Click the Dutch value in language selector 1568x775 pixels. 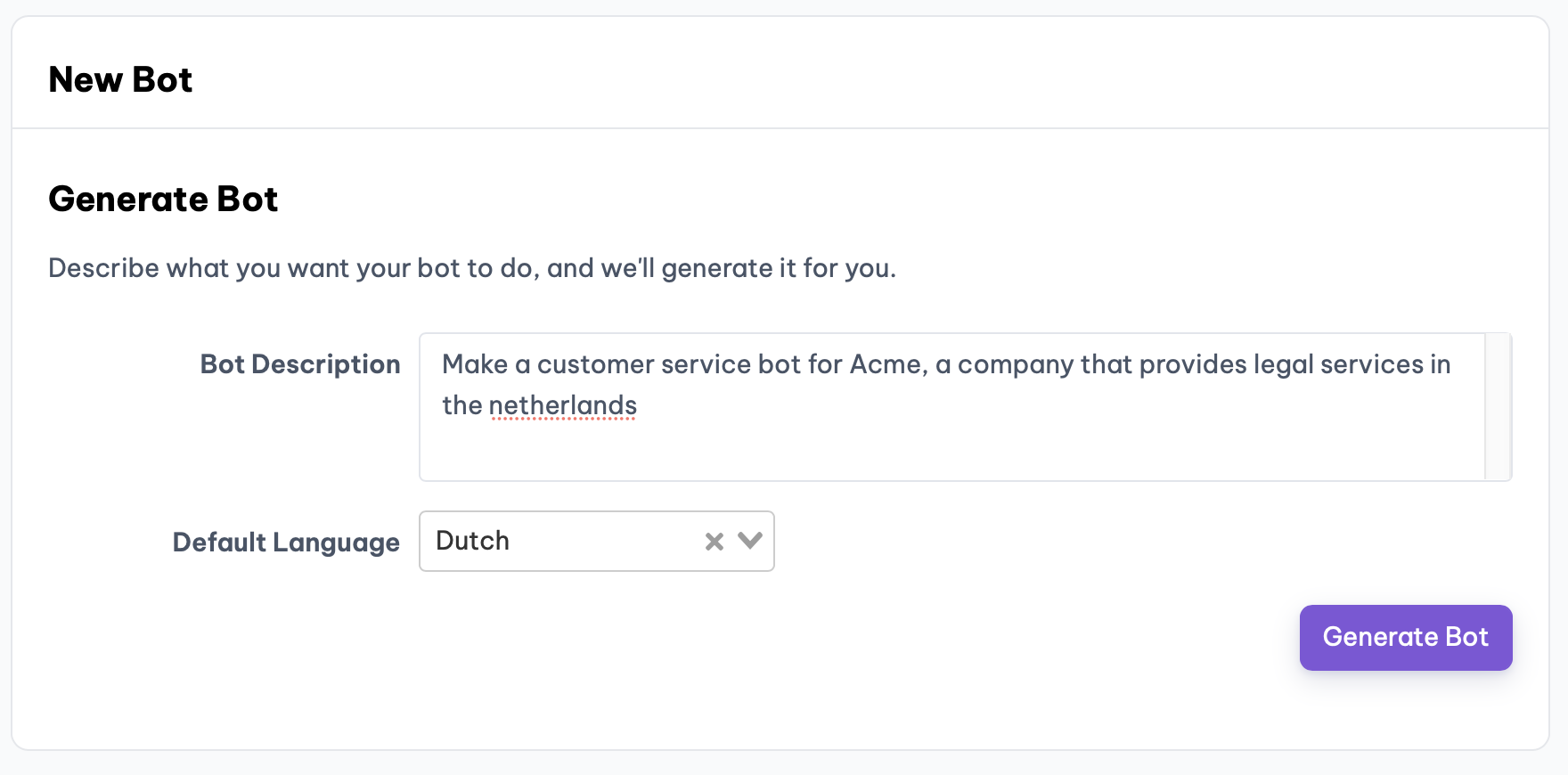(x=473, y=541)
